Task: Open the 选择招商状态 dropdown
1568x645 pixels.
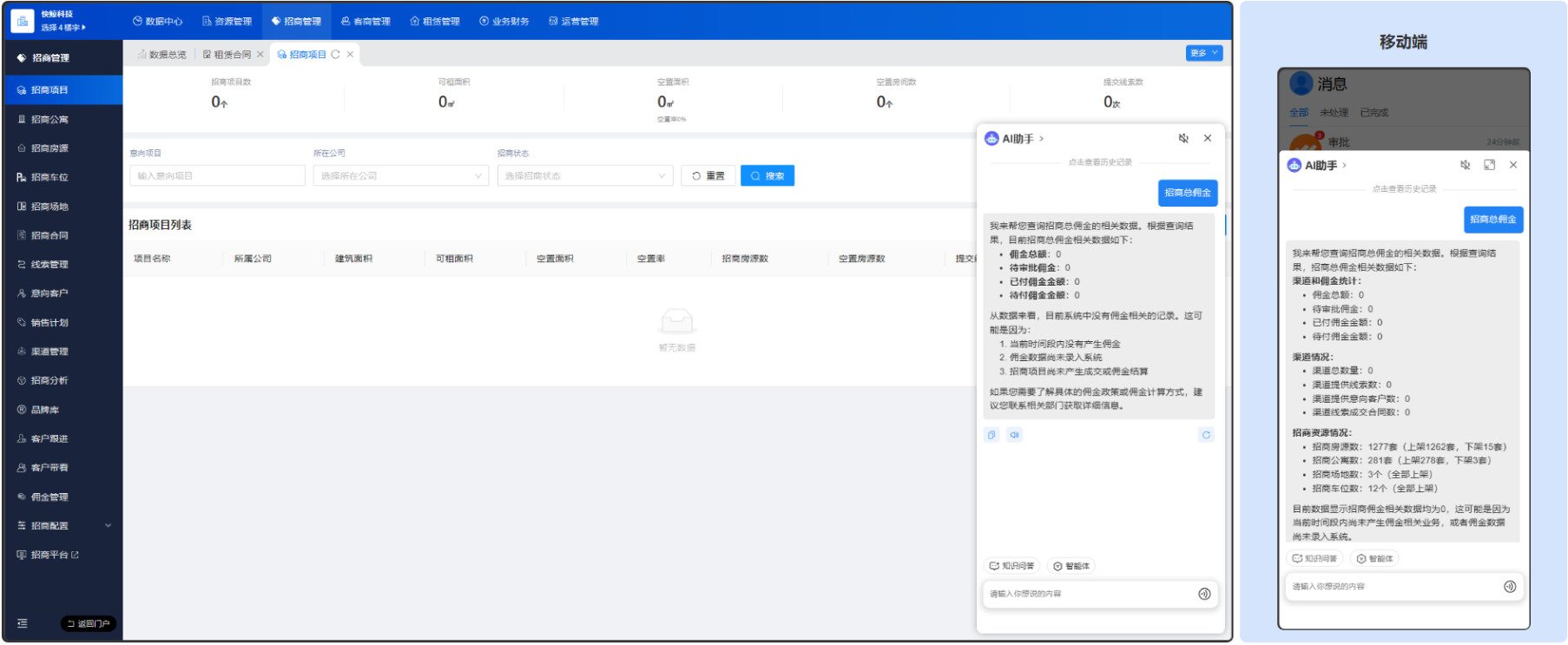Action: pyautogui.click(x=584, y=176)
